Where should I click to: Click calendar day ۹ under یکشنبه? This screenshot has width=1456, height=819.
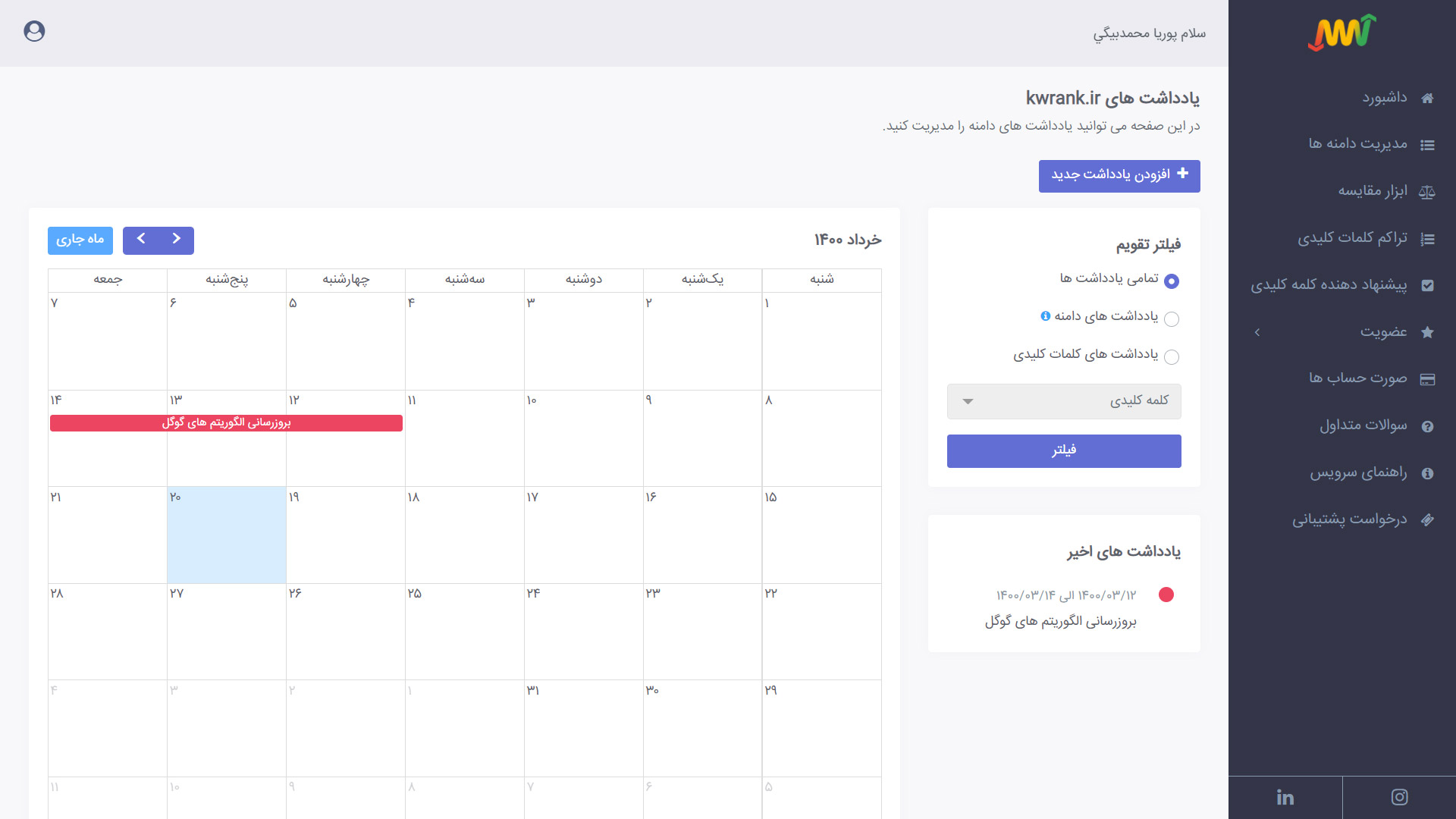click(702, 438)
